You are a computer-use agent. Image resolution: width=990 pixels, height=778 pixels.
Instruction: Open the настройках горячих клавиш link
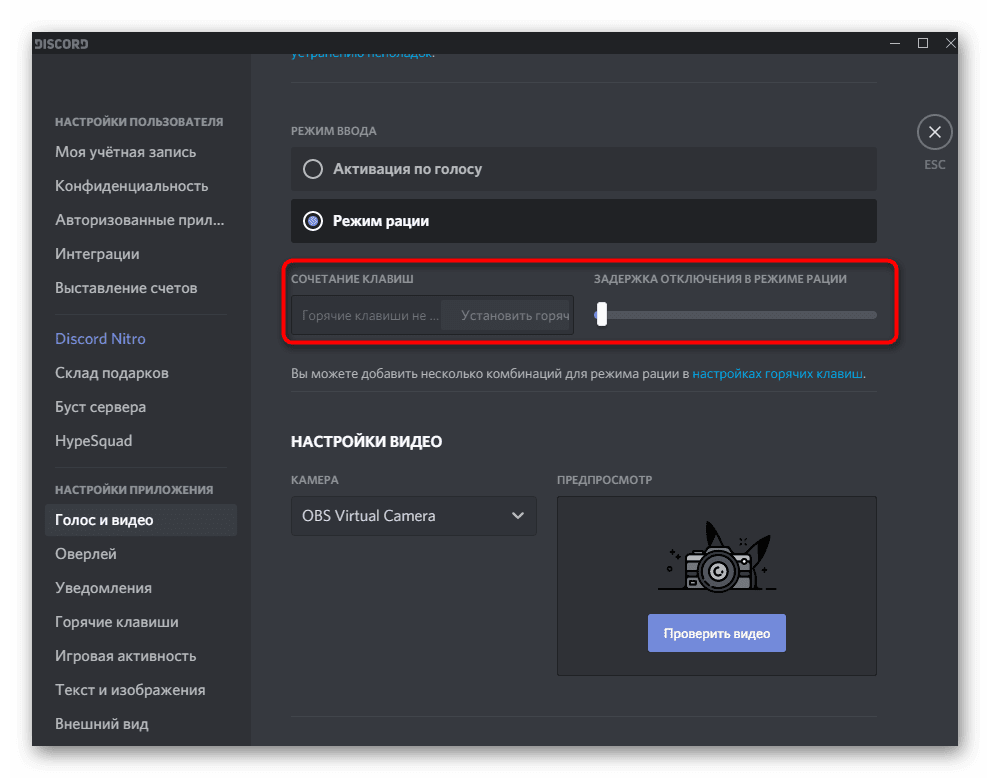tap(777, 373)
